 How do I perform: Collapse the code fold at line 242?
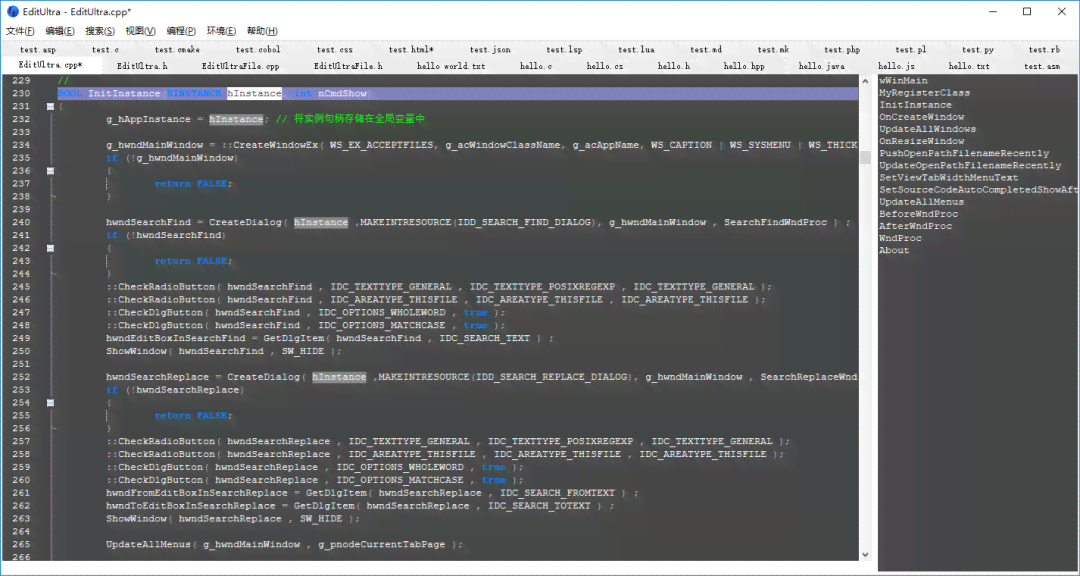[x=50, y=248]
